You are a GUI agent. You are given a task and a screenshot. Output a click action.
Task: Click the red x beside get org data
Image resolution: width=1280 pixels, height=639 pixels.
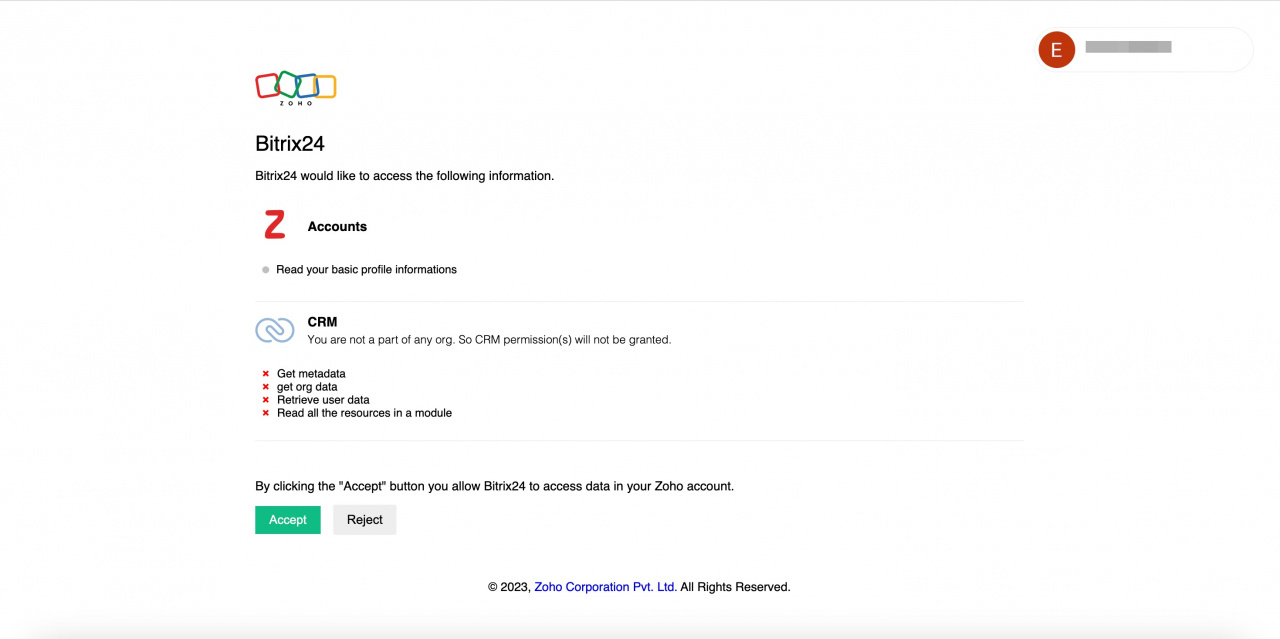(x=265, y=386)
